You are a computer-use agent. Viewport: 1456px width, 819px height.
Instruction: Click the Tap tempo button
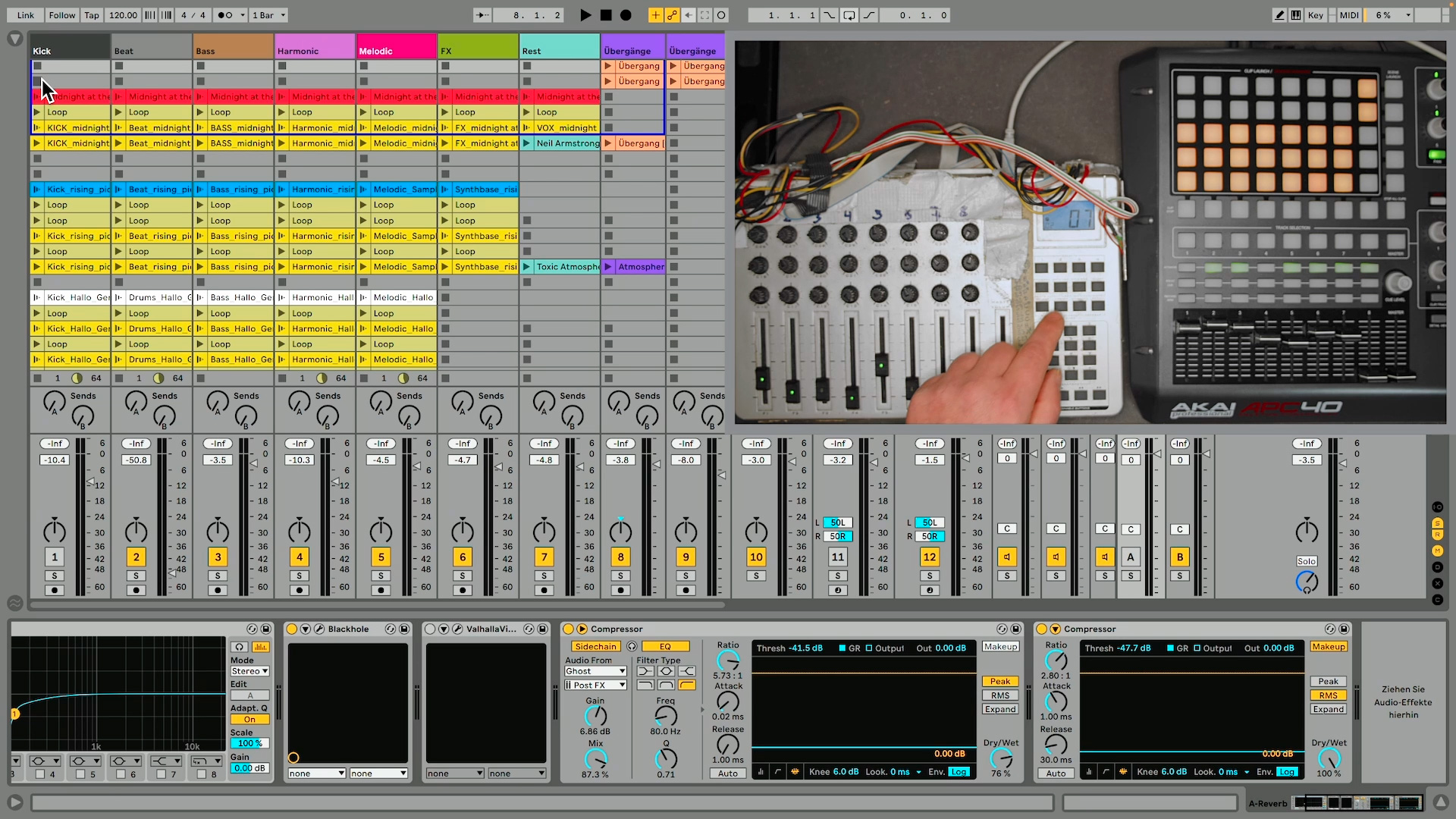click(92, 15)
